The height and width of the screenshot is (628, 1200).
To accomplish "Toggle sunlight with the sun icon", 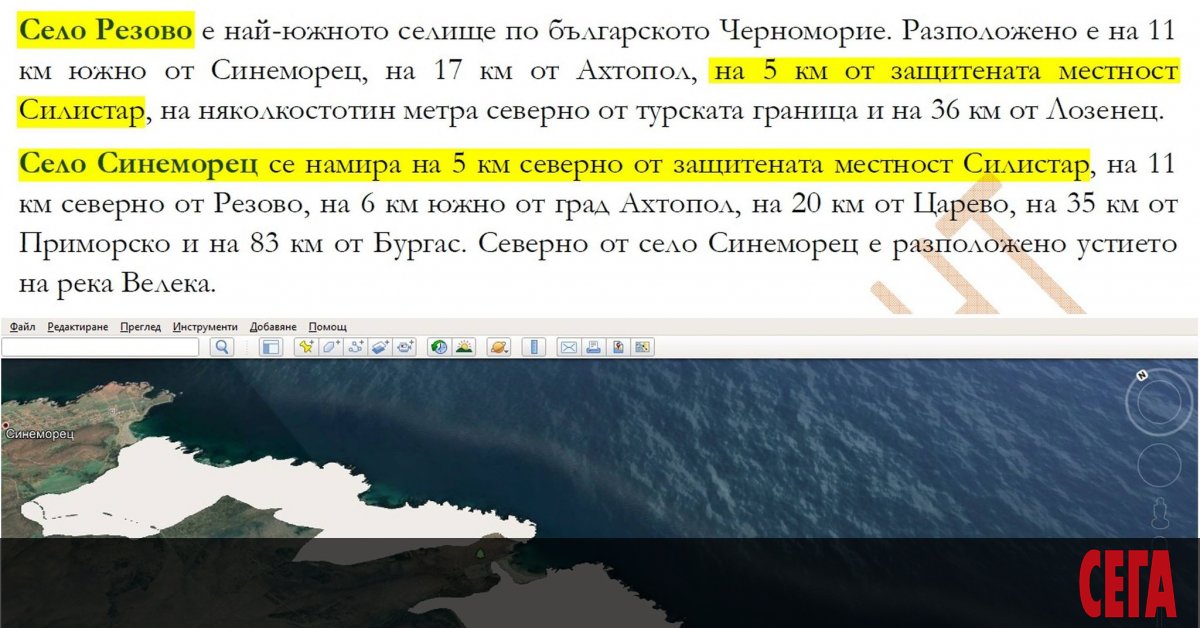I will 464,347.
